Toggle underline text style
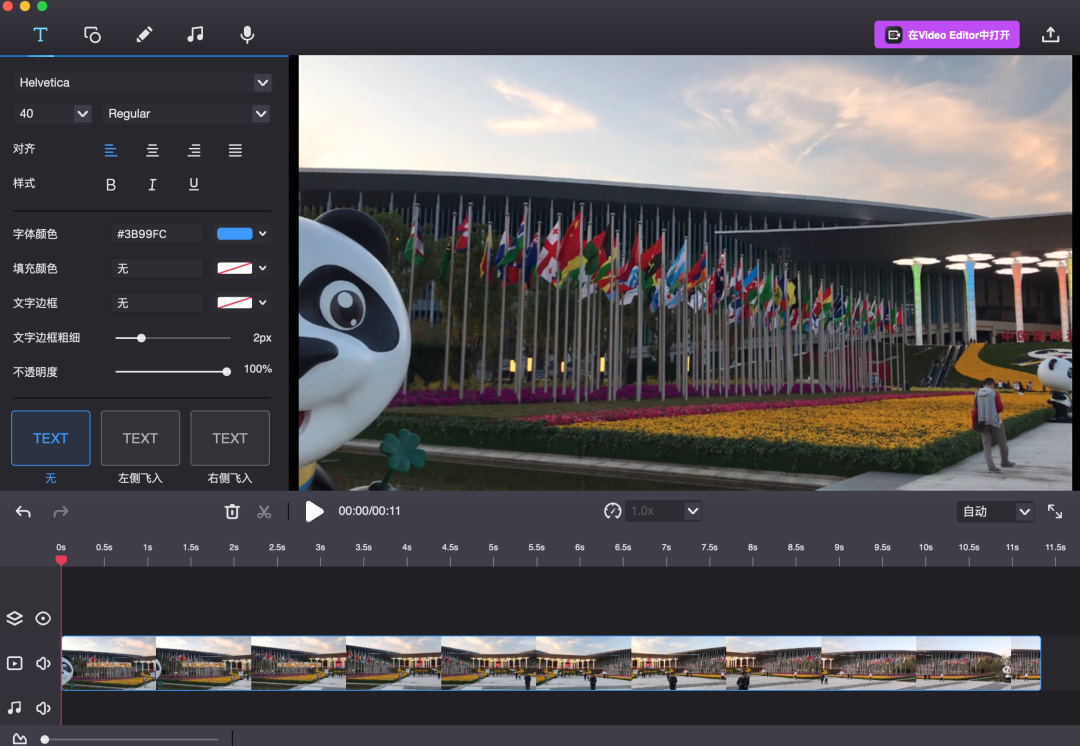The width and height of the screenshot is (1080, 746). (194, 185)
